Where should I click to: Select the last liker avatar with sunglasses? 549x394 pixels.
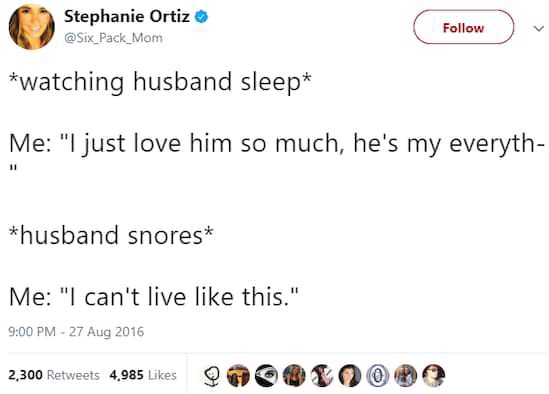[433, 375]
